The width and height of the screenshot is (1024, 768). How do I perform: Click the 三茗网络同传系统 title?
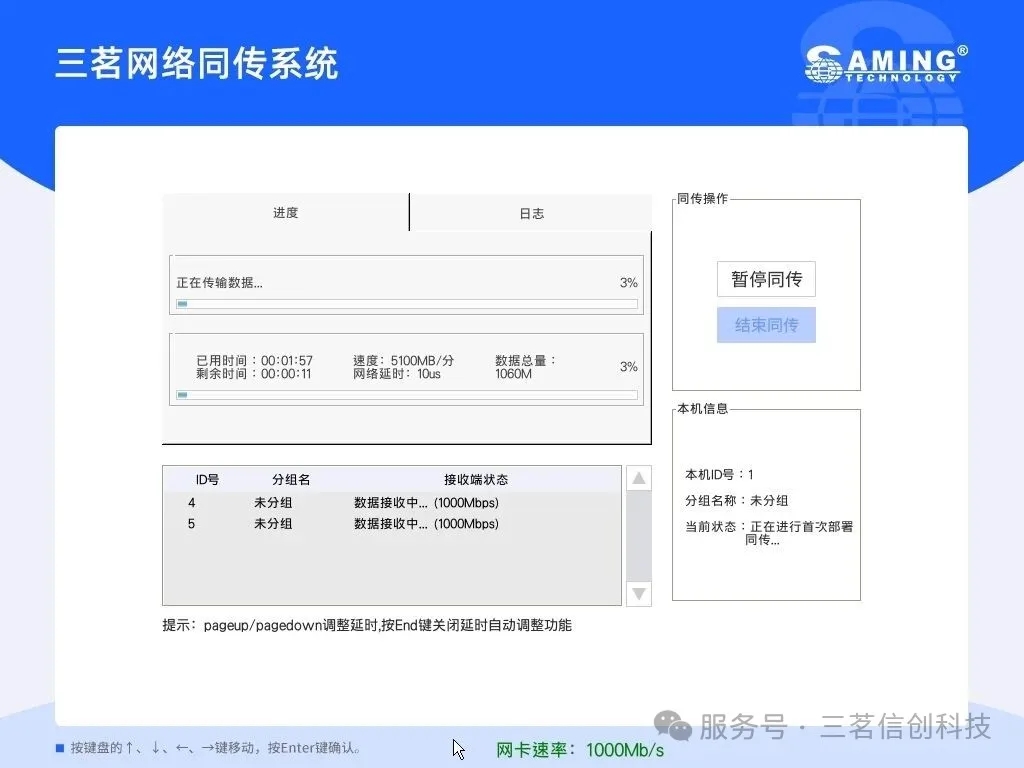click(x=197, y=62)
